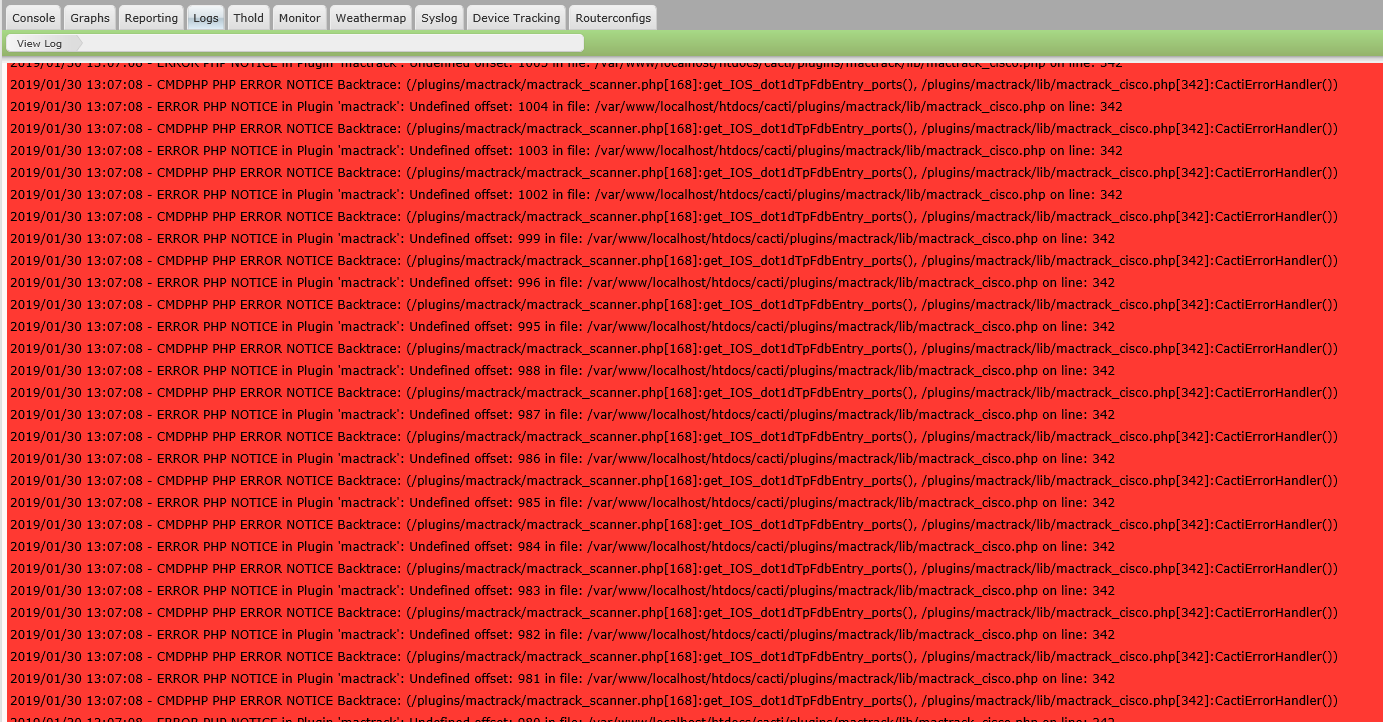The height and width of the screenshot is (722, 1383).
Task: Click the Undefined offset 988 log entry
Action: coord(561,370)
